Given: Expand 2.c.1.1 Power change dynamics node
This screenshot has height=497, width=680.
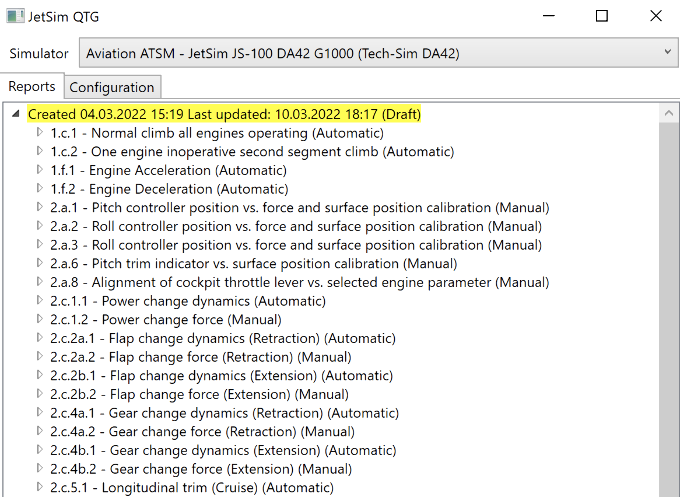Looking at the screenshot, I should point(39,300).
